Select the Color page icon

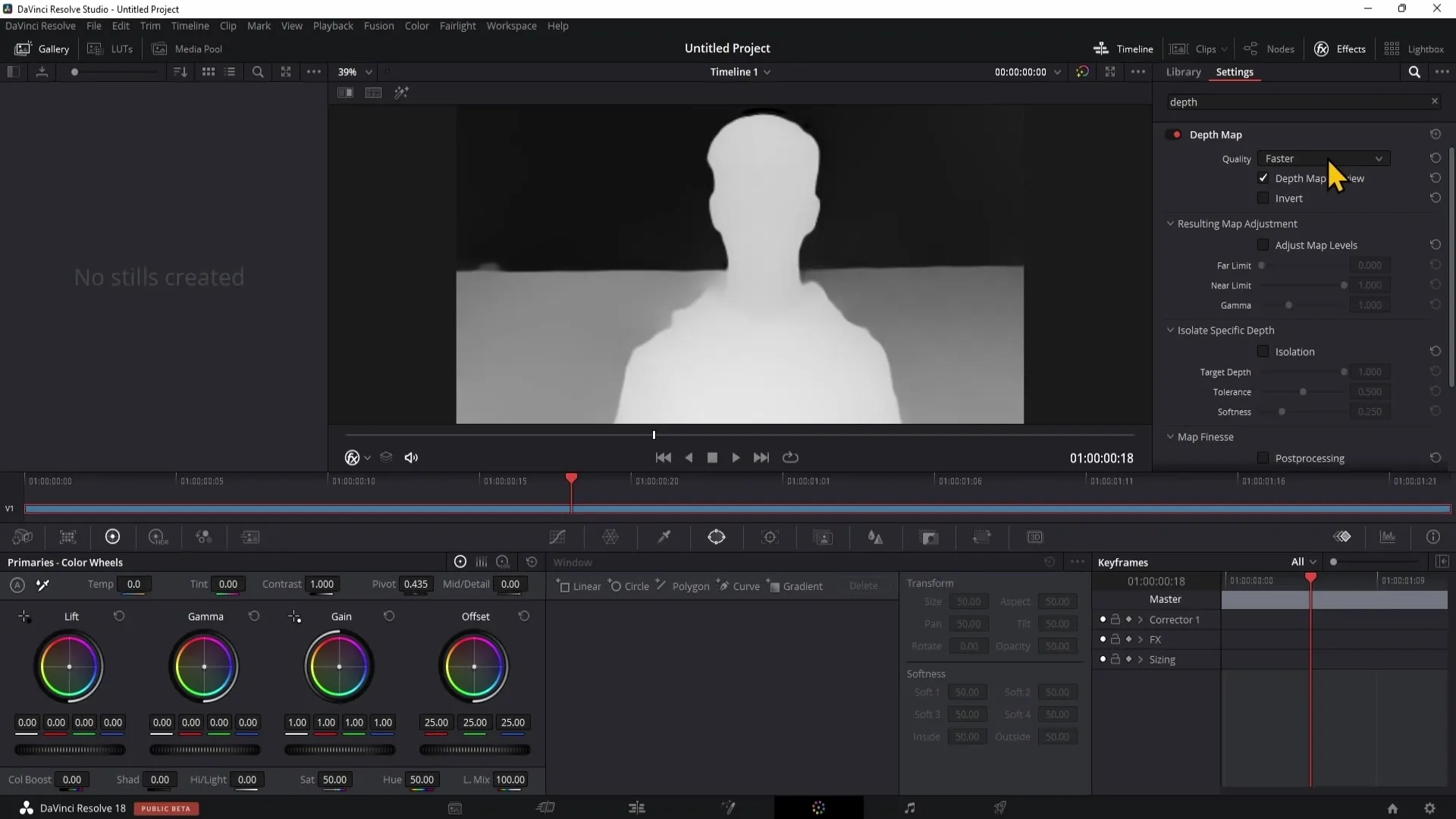(820, 808)
